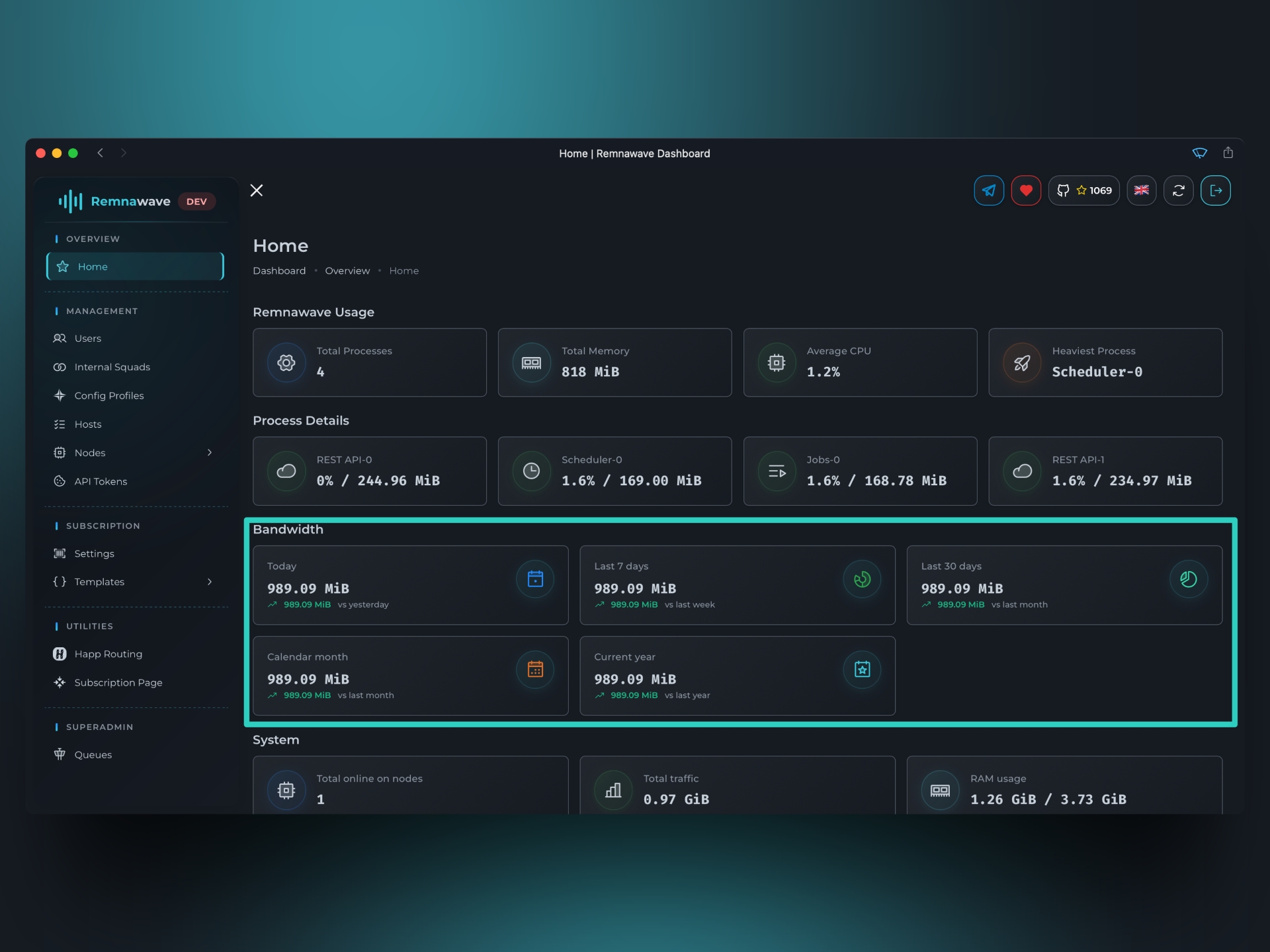Click calendar icon on Today card

[535, 579]
